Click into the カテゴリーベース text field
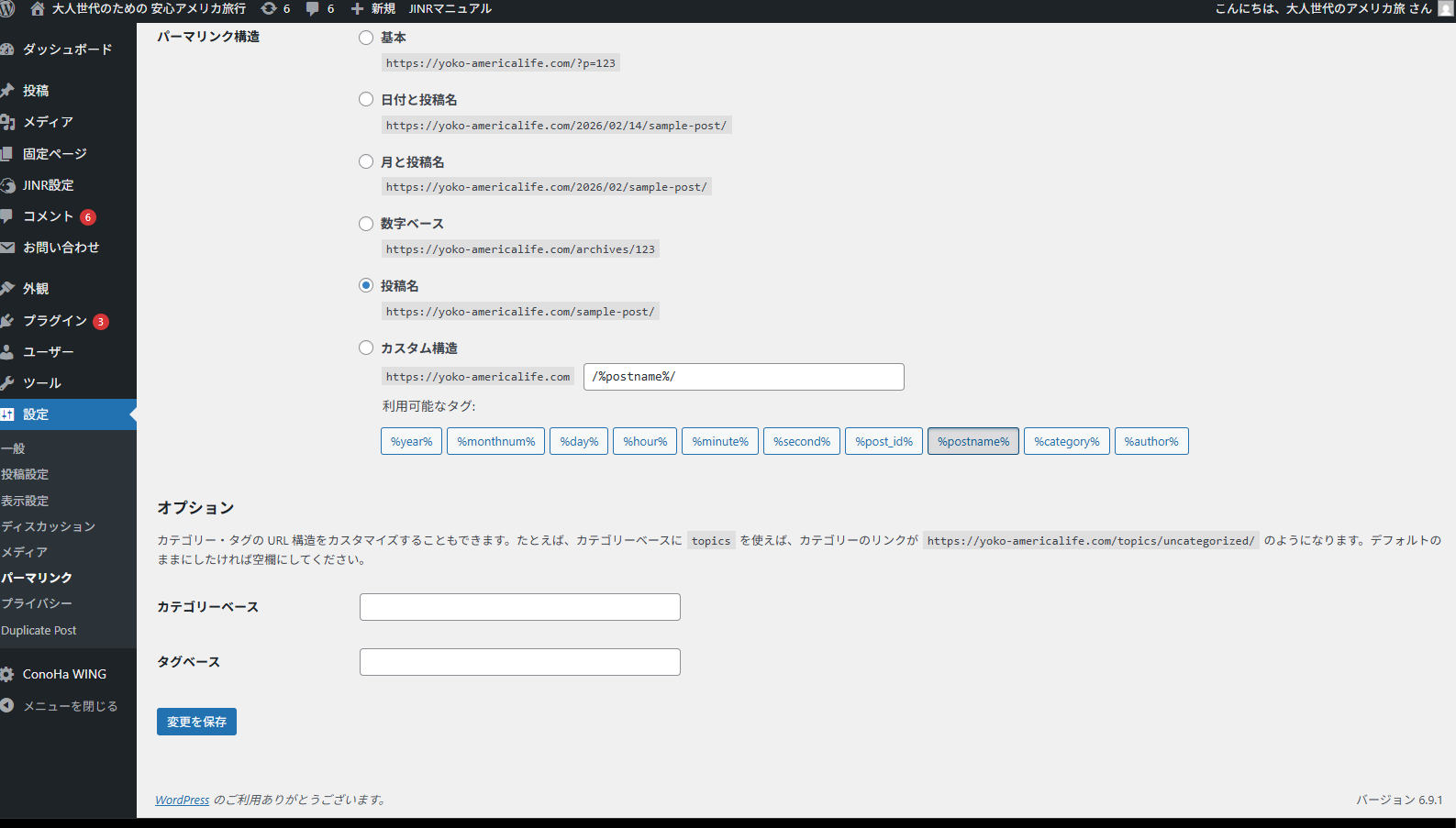1456x828 pixels. [x=519, y=607]
